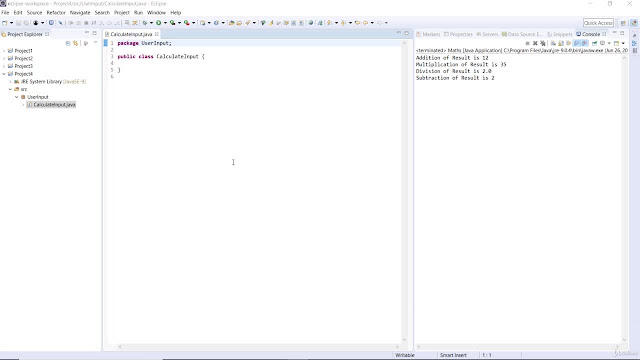640x360 pixels.
Task: Open the Navigate menu
Action: pos(80,13)
